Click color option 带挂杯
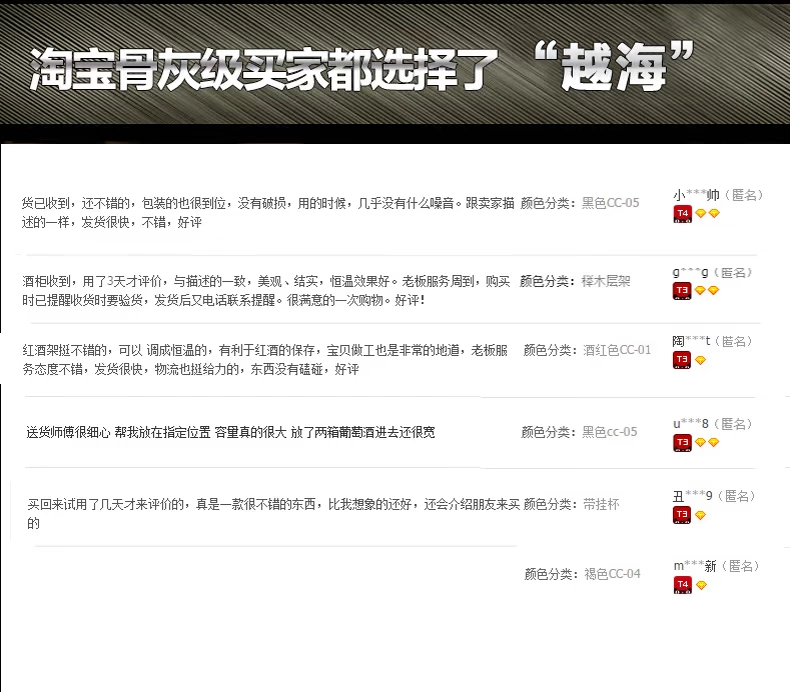790x692 pixels. click(601, 505)
